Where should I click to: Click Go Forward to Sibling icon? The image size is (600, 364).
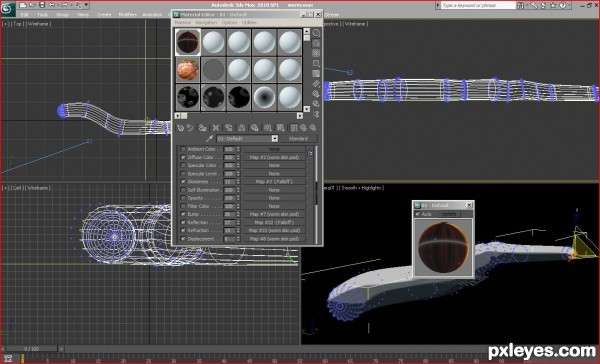313,128
